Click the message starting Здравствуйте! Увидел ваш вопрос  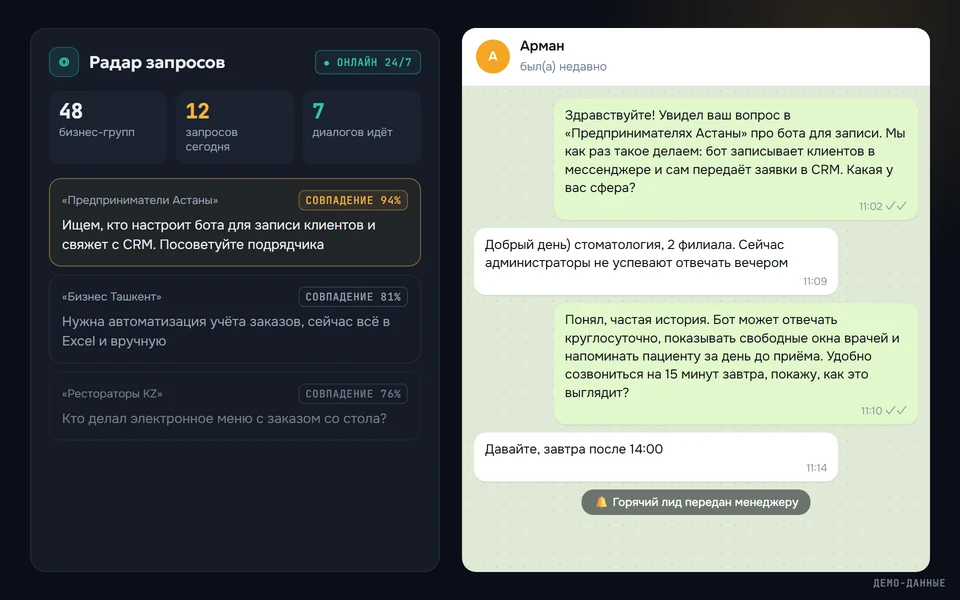click(735, 159)
